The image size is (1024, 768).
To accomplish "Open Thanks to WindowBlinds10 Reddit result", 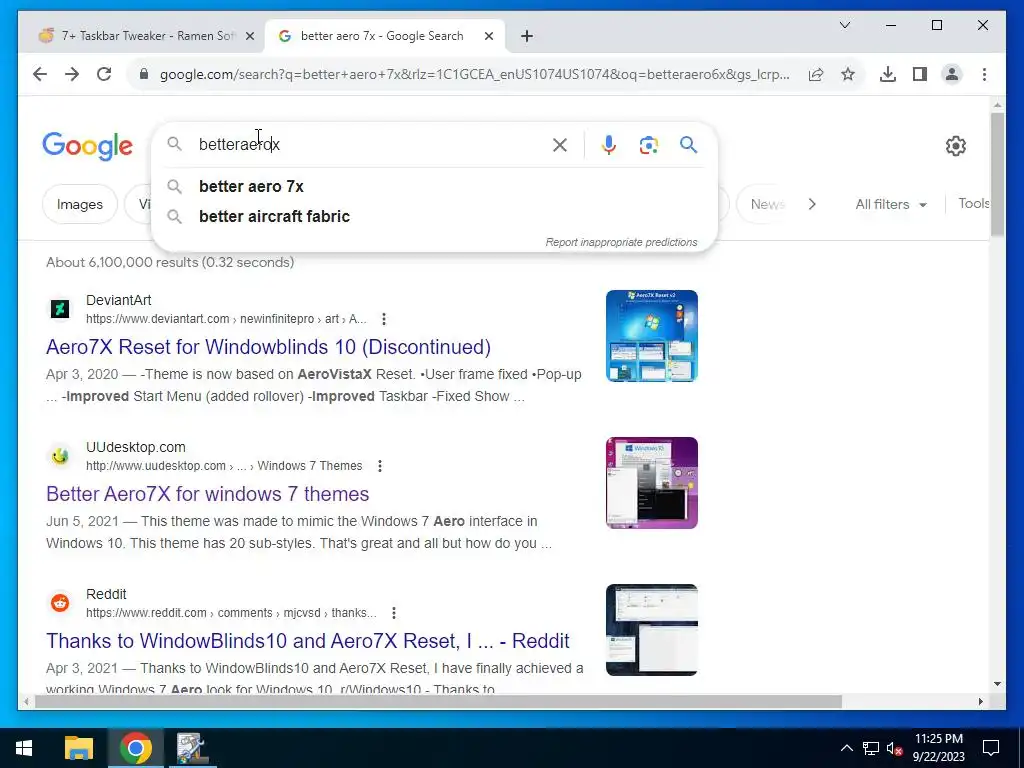I will (x=308, y=641).
